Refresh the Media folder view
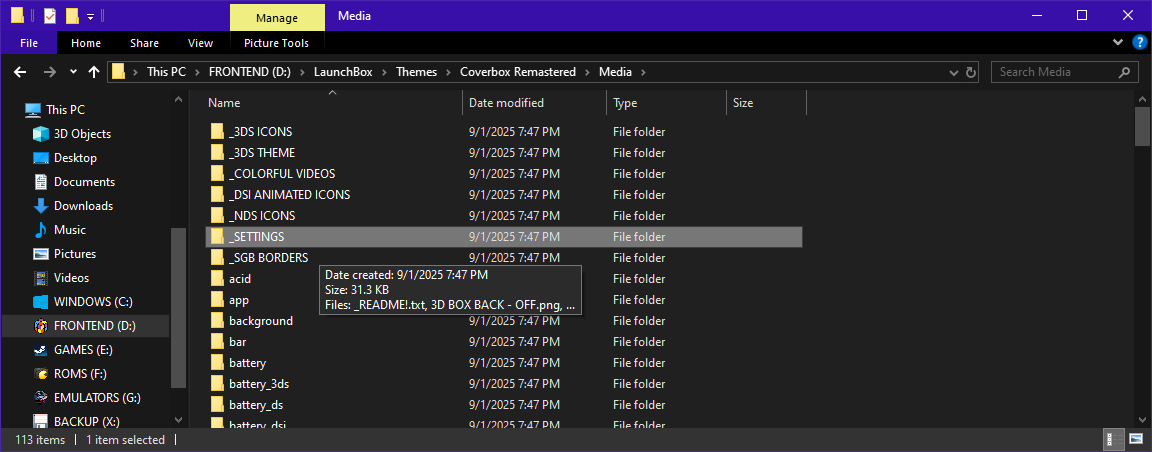The width and height of the screenshot is (1152, 452). tap(971, 72)
